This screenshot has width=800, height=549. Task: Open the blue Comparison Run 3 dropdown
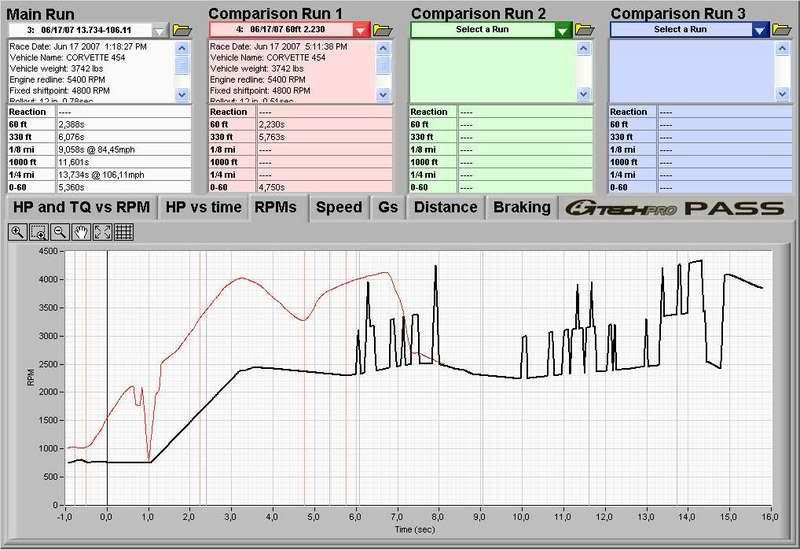point(760,30)
